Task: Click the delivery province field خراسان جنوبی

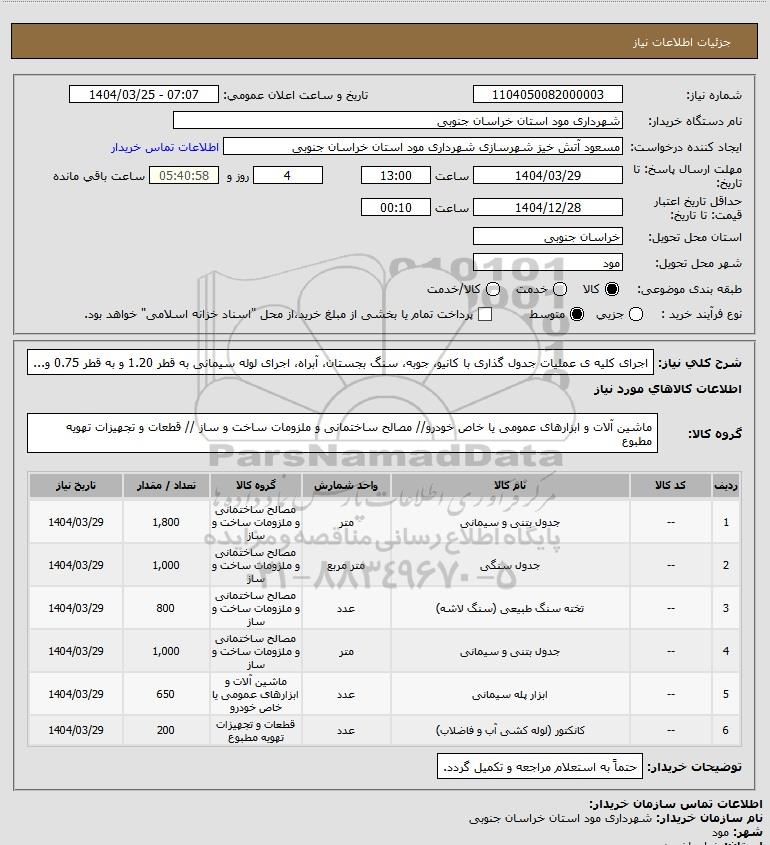Action: tap(547, 237)
